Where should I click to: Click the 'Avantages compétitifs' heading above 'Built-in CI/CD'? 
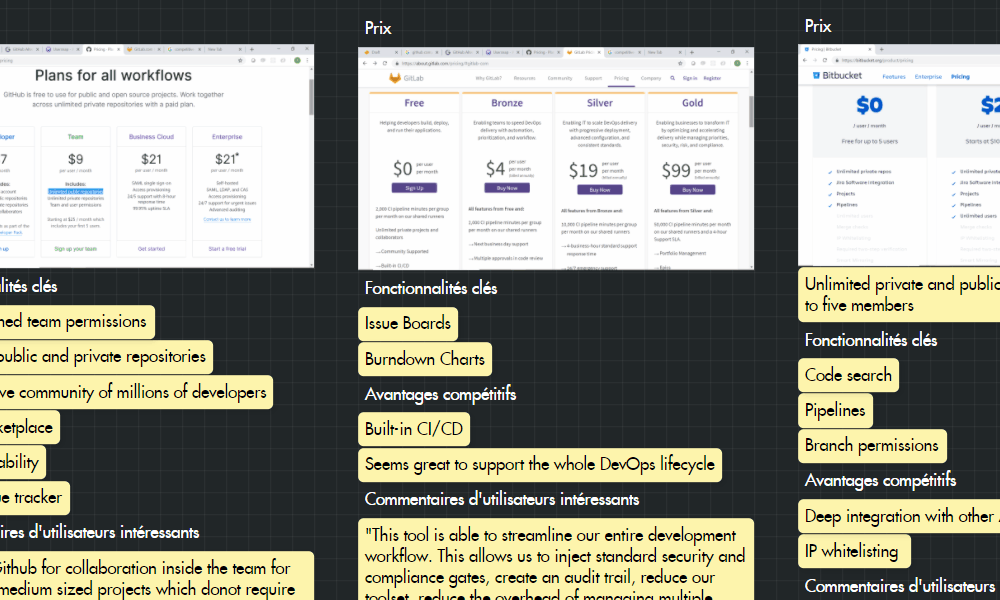[441, 395]
